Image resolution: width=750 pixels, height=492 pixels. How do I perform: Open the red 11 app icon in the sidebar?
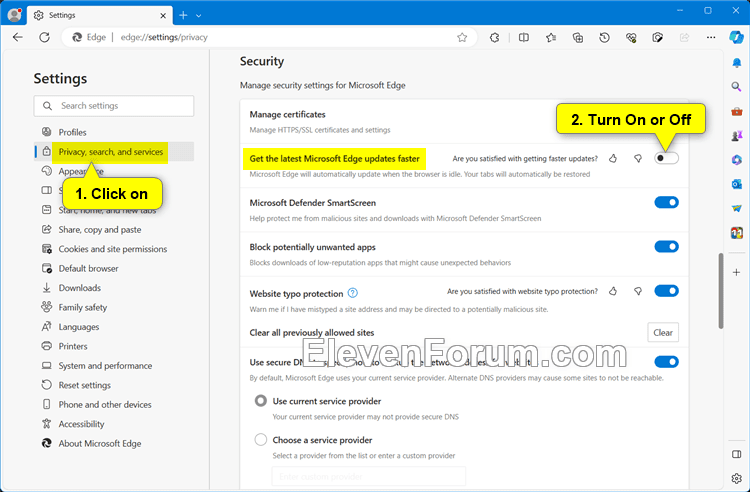click(737, 233)
